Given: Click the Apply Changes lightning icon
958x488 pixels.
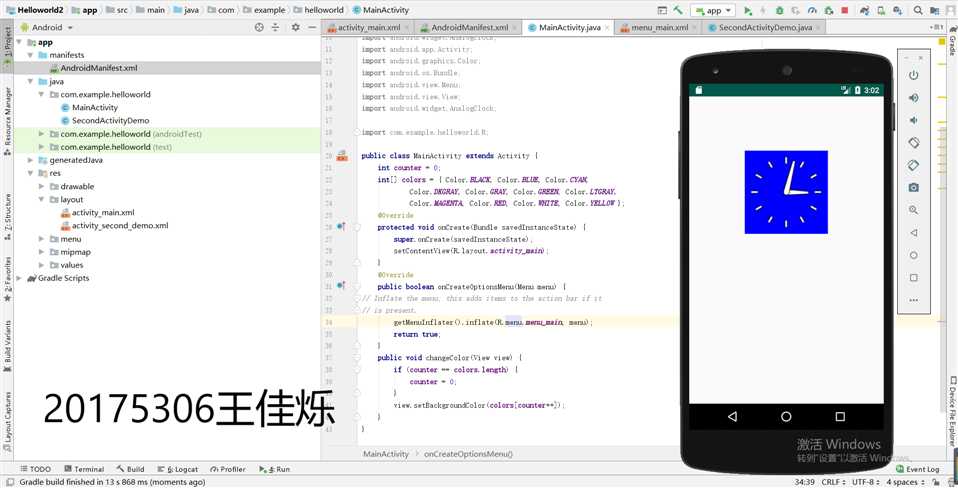Looking at the screenshot, I should pyautogui.click(x=764, y=10).
